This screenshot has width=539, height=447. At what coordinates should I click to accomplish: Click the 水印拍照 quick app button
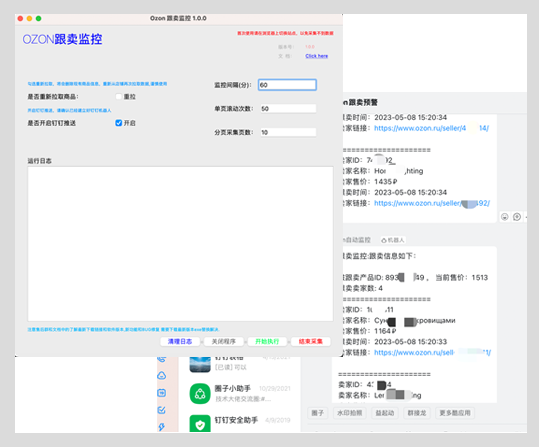click(350, 413)
